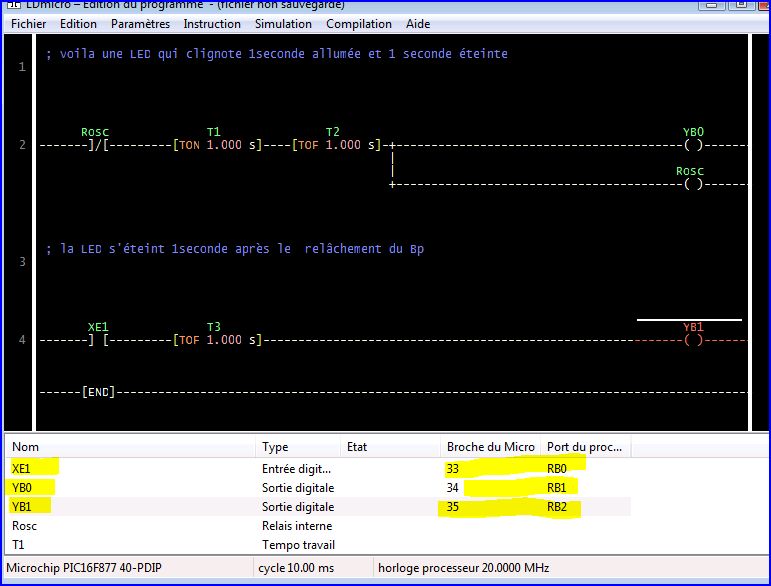This screenshot has height=586, width=771.
Task: Select the Rosc row in the I/O list
Action: click(318, 526)
